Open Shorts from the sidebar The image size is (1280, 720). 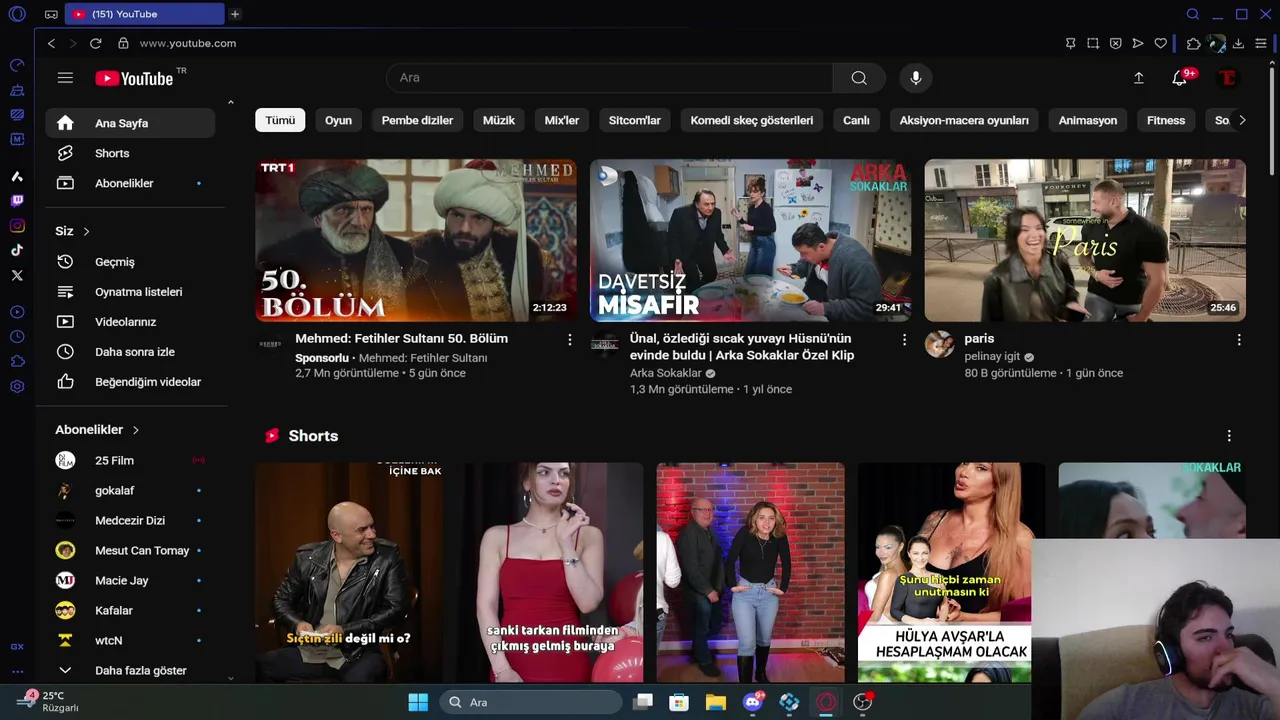[131, 153]
